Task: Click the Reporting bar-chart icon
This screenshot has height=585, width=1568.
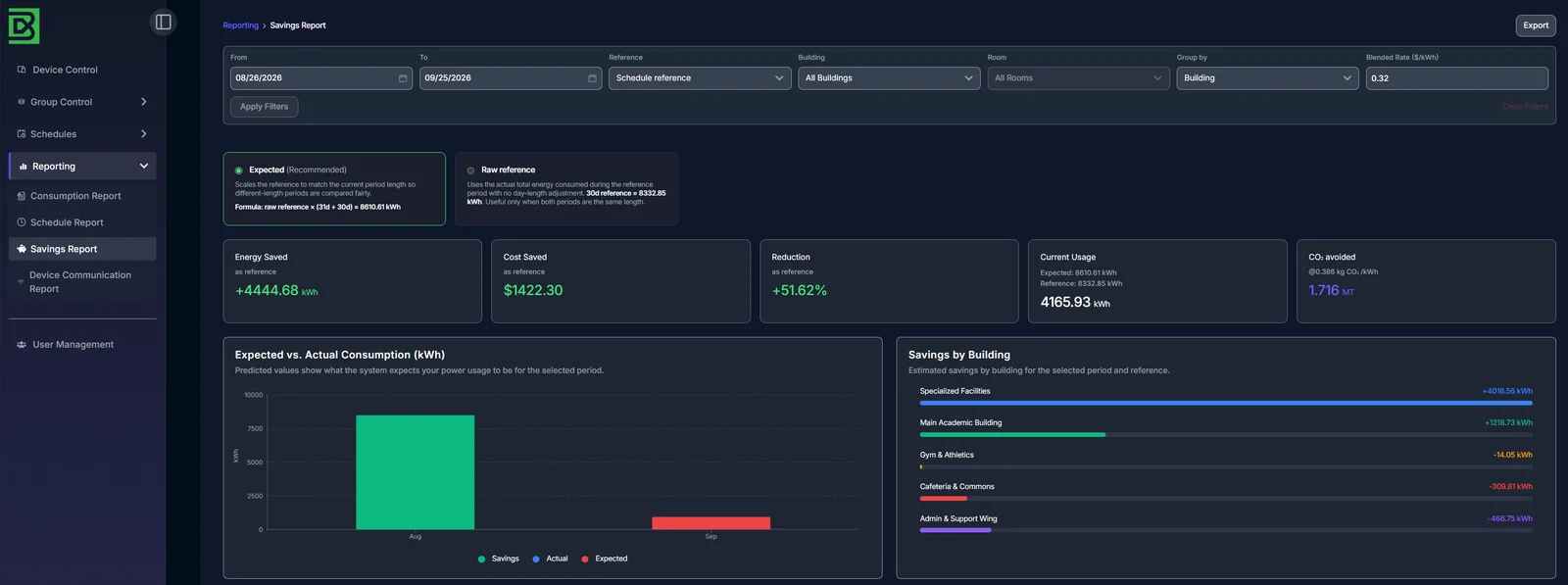Action: pos(24,167)
